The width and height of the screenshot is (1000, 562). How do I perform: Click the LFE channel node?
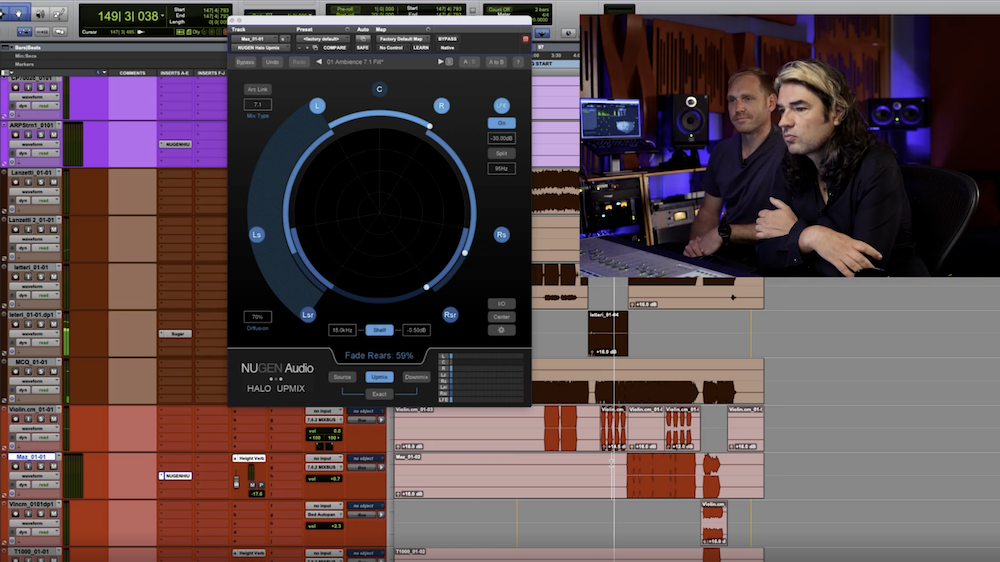[501, 106]
